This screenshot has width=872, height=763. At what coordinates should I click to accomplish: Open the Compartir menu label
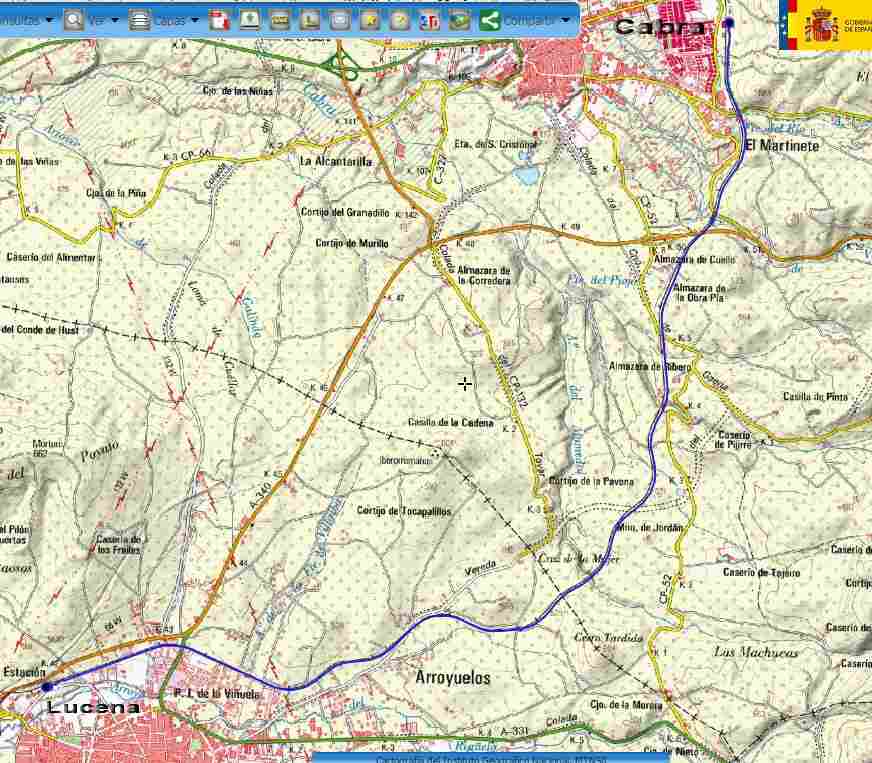coord(530,20)
